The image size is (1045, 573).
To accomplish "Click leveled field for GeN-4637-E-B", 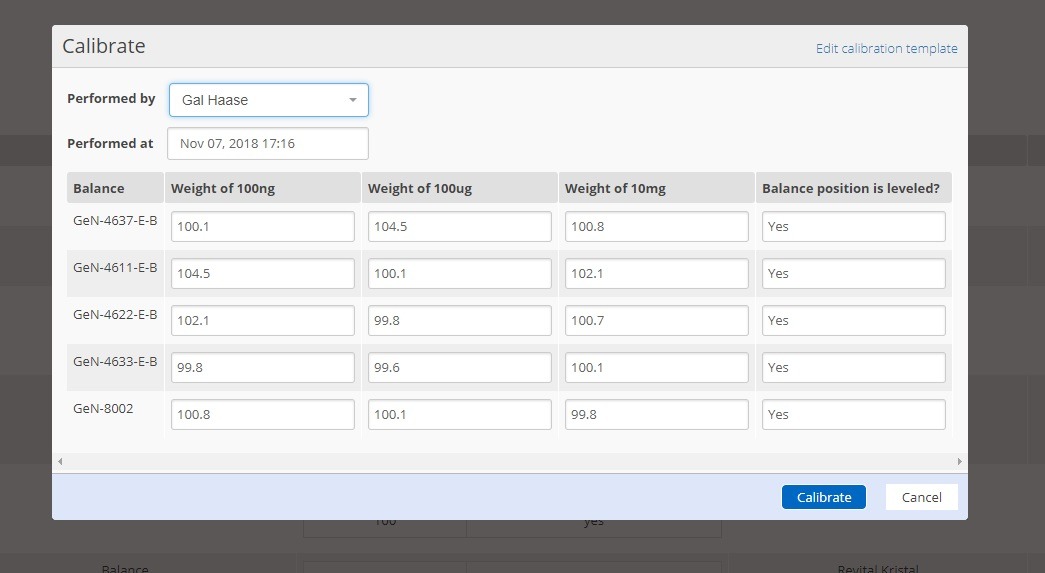I will [x=853, y=226].
